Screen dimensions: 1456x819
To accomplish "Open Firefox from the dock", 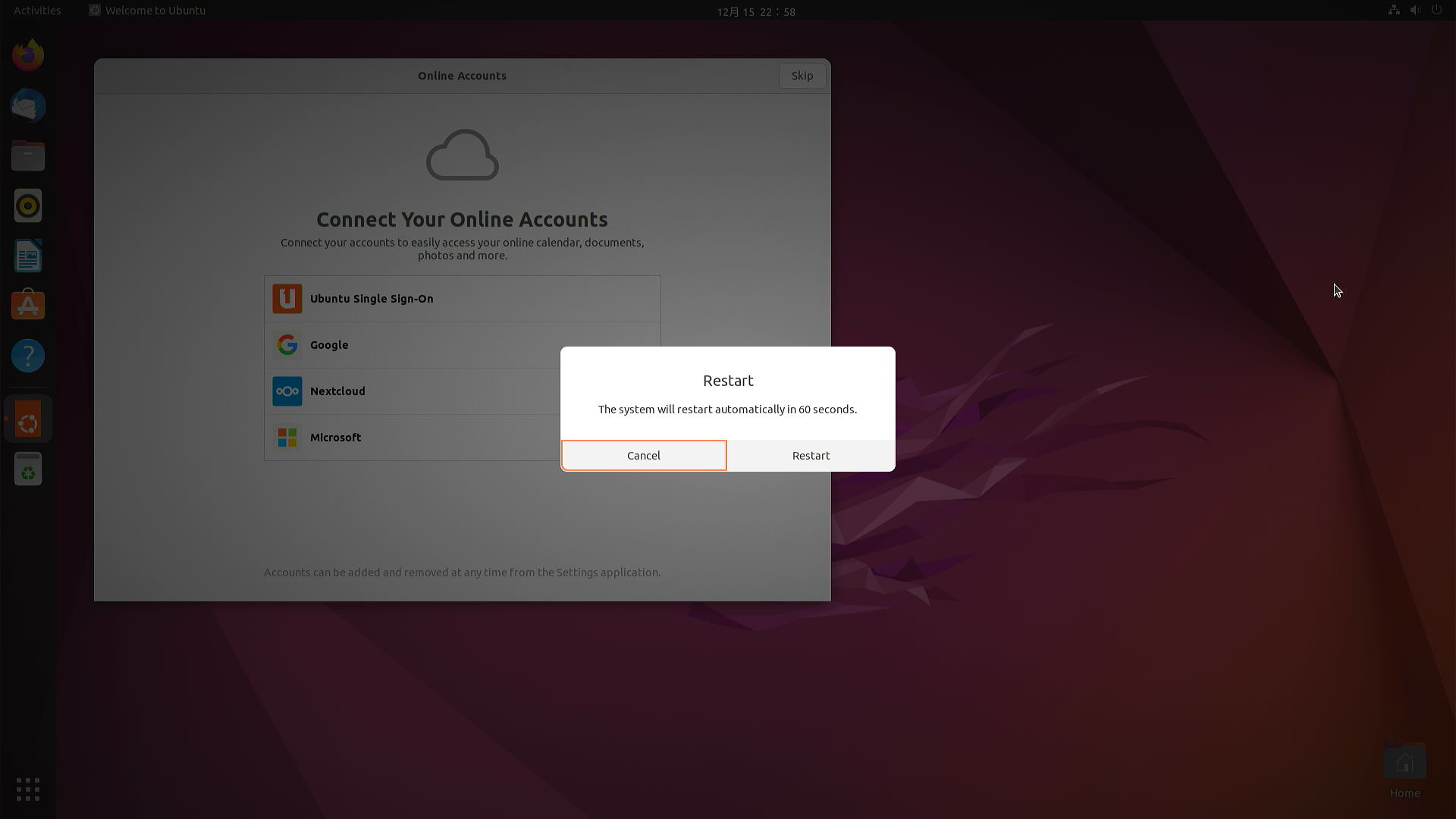I will point(28,55).
